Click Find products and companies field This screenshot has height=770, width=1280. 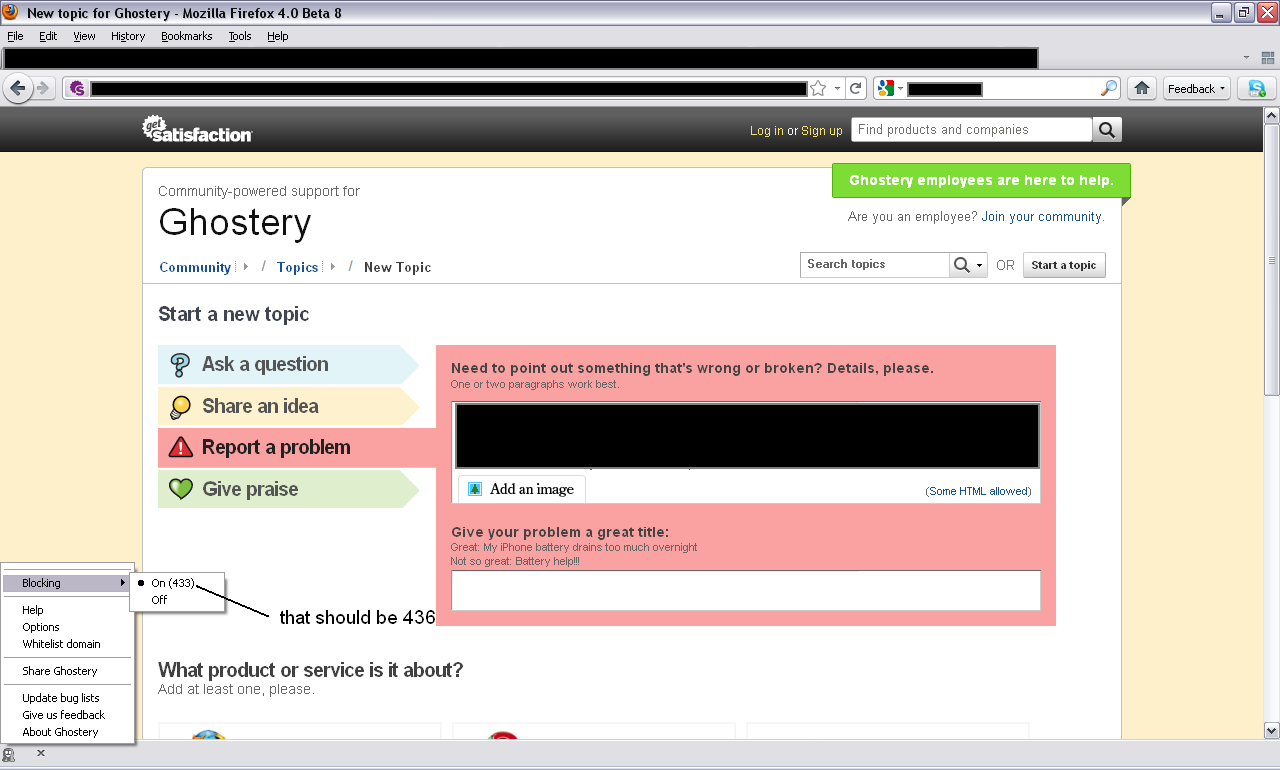coord(971,130)
